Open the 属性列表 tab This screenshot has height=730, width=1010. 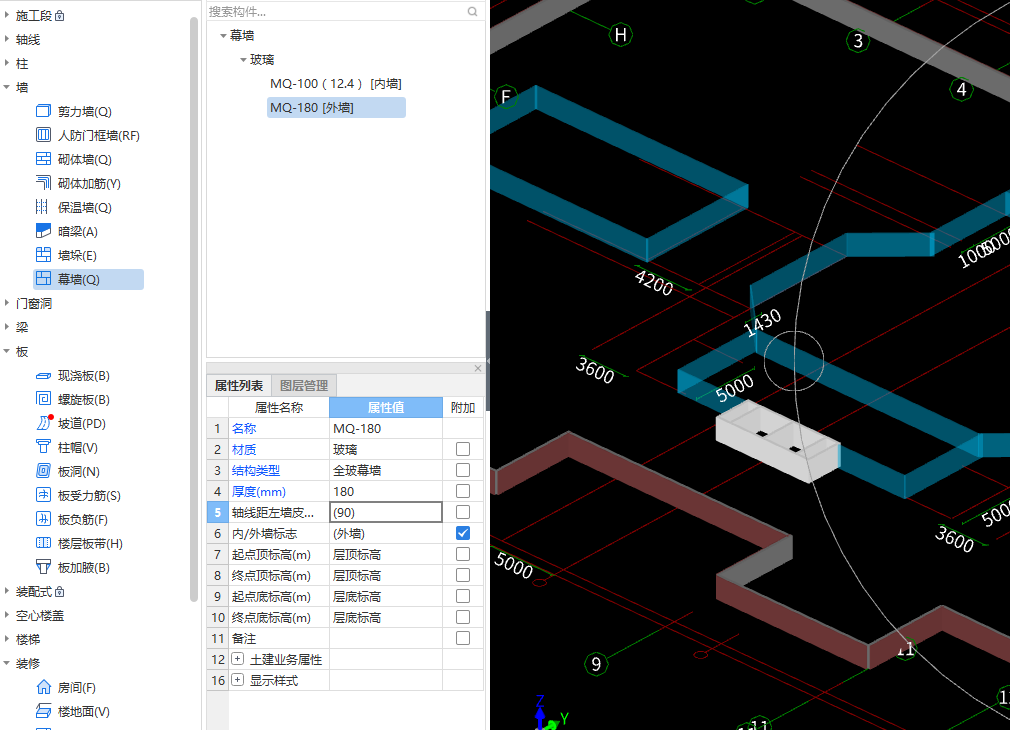click(x=240, y=385)
